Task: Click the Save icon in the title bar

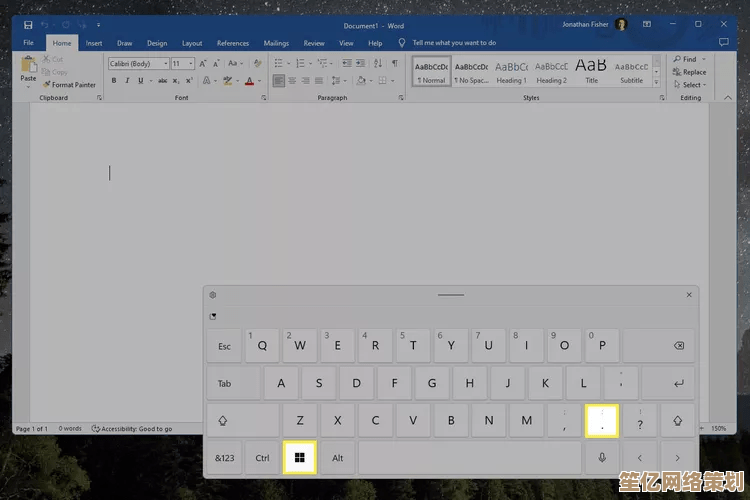Action: (x=27, y=25)
